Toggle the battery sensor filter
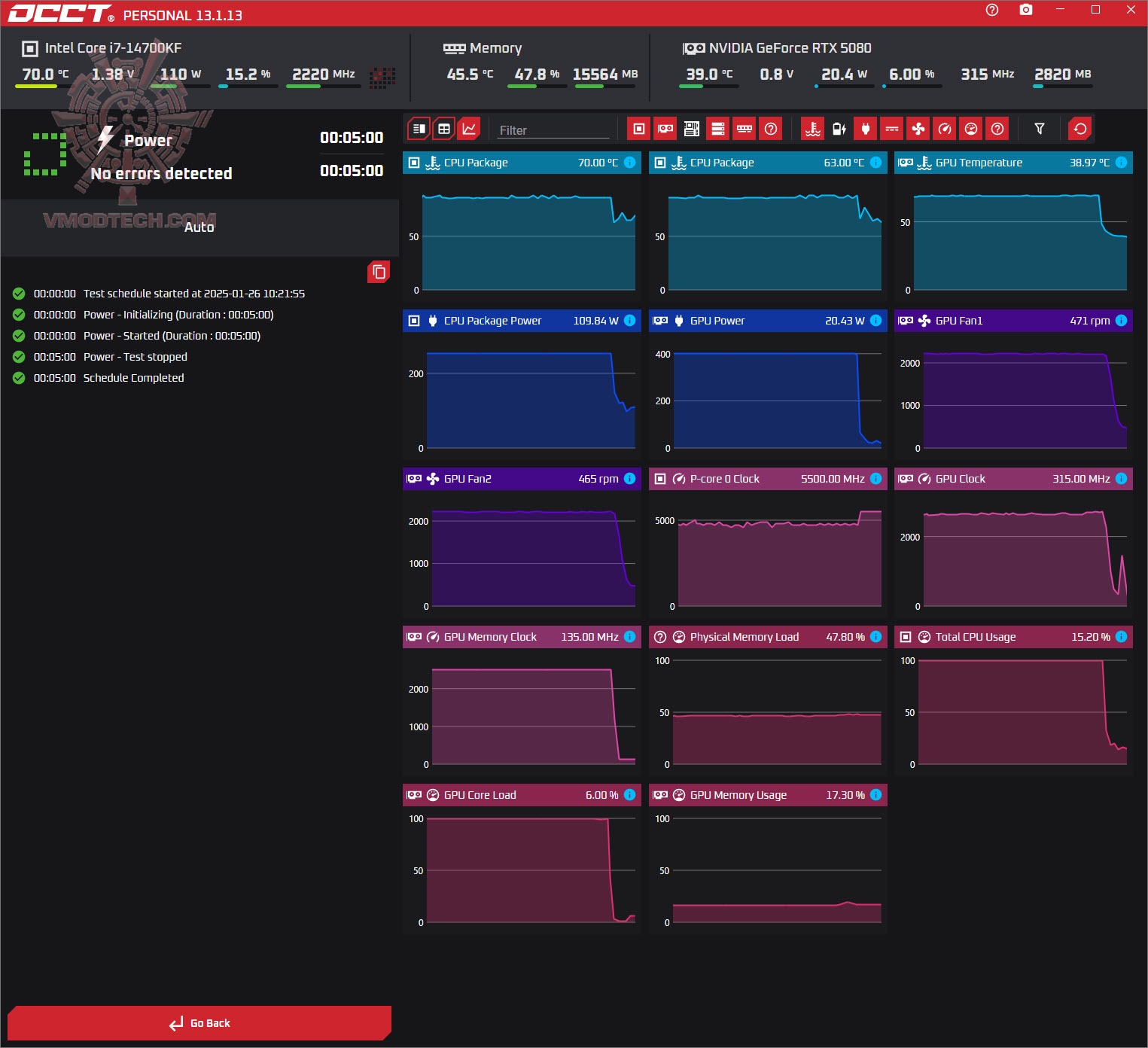Screen dimensions: 1148x1048 point(839,129)
